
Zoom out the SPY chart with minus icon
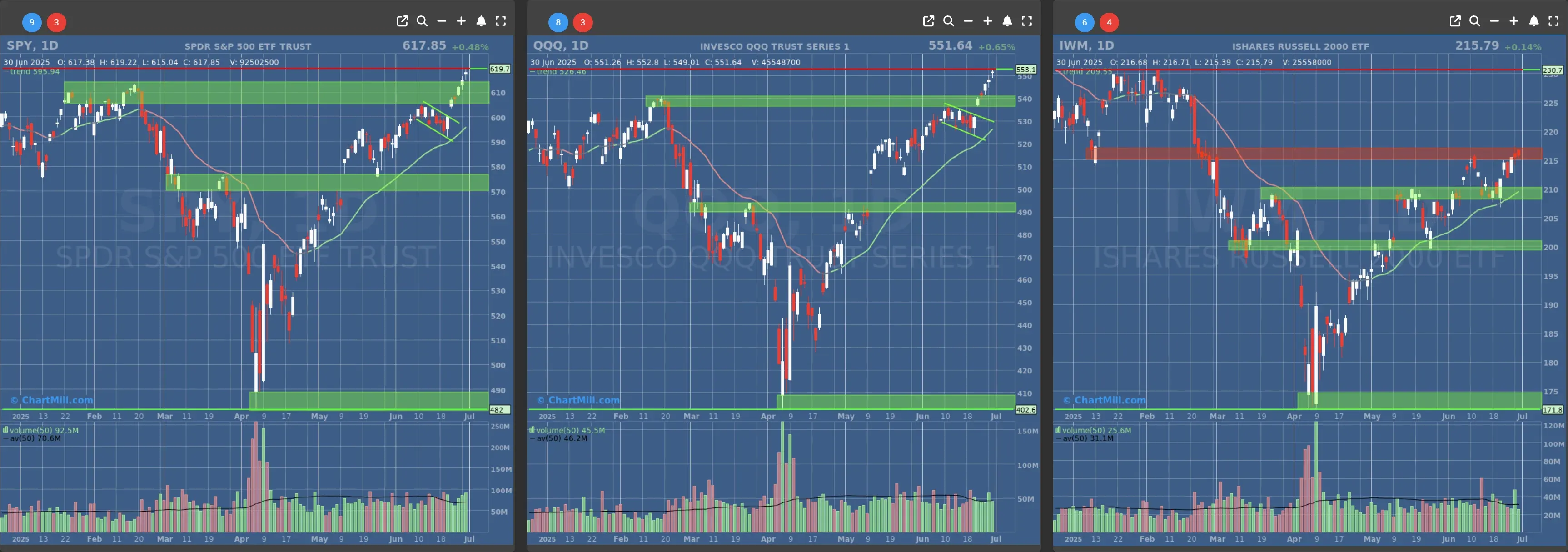point(442,21)
